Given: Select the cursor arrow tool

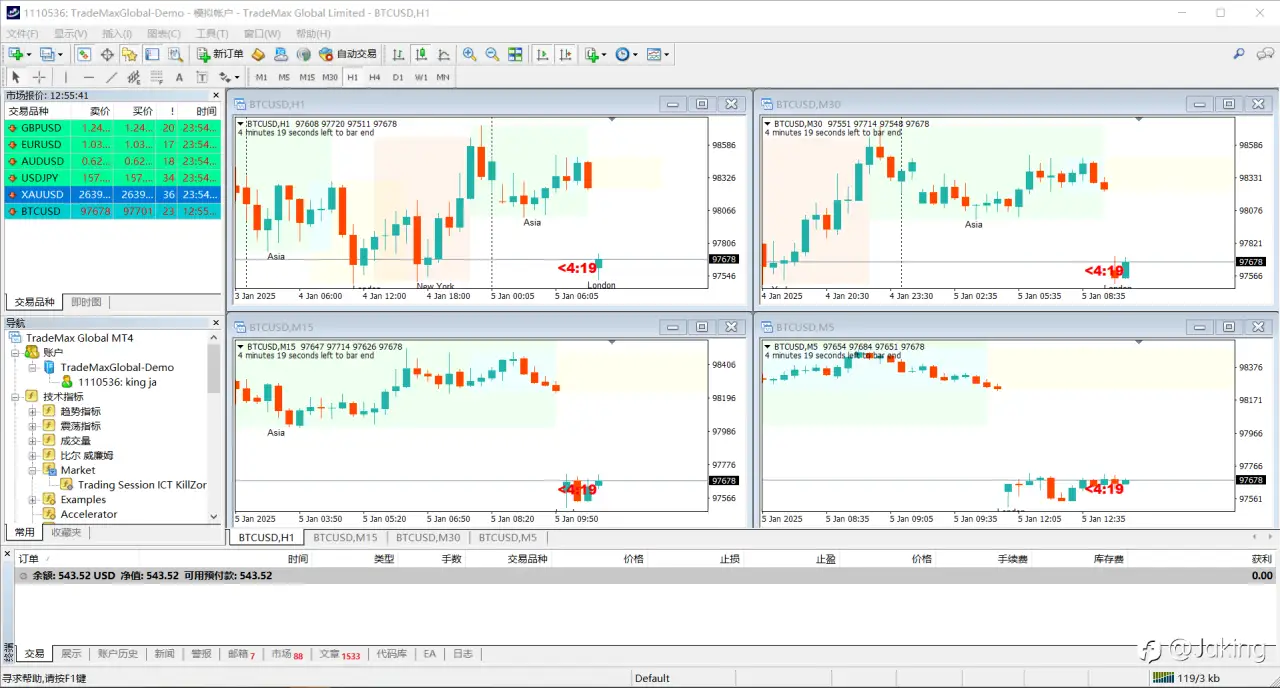Looking at the screenshot, I should [x=16, y=77].
